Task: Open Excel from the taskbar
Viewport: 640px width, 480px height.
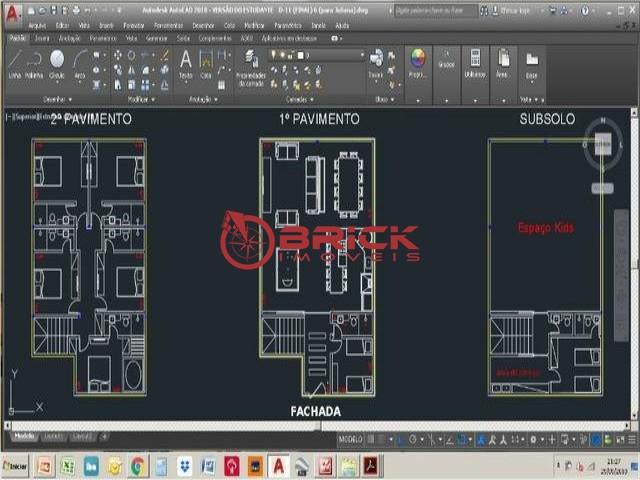Action: click(x=68, y=466)
